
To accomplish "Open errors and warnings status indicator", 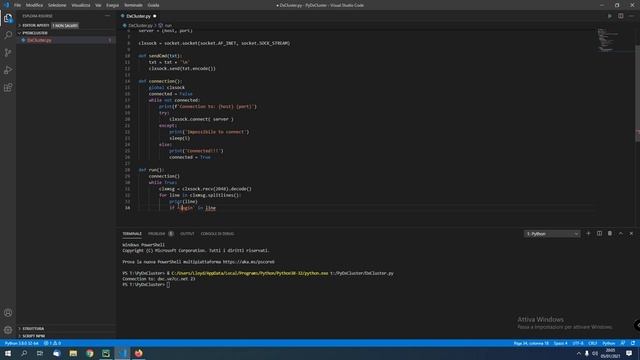I will pos(52,343).
